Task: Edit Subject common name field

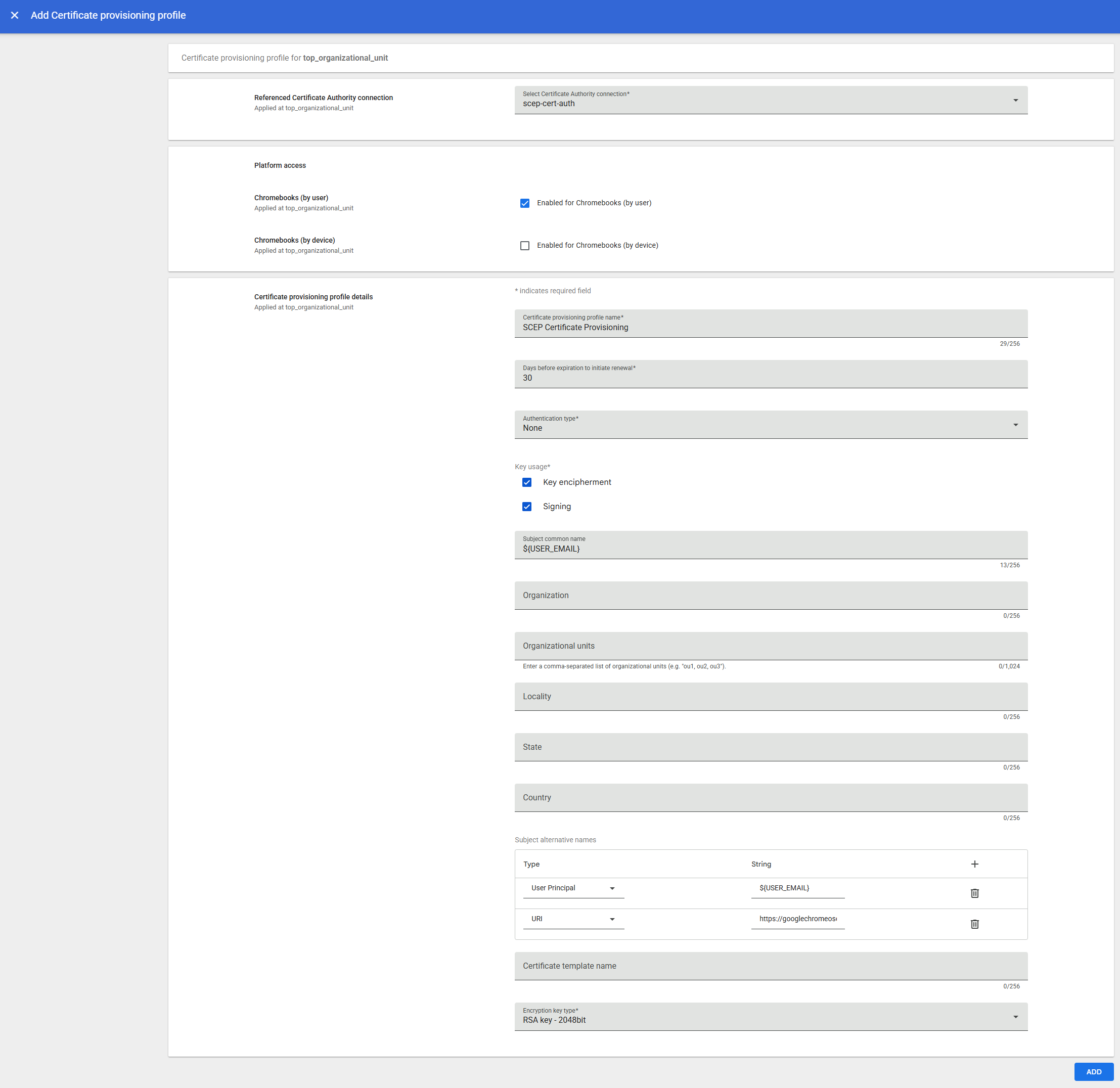Action: pos(771,545)
